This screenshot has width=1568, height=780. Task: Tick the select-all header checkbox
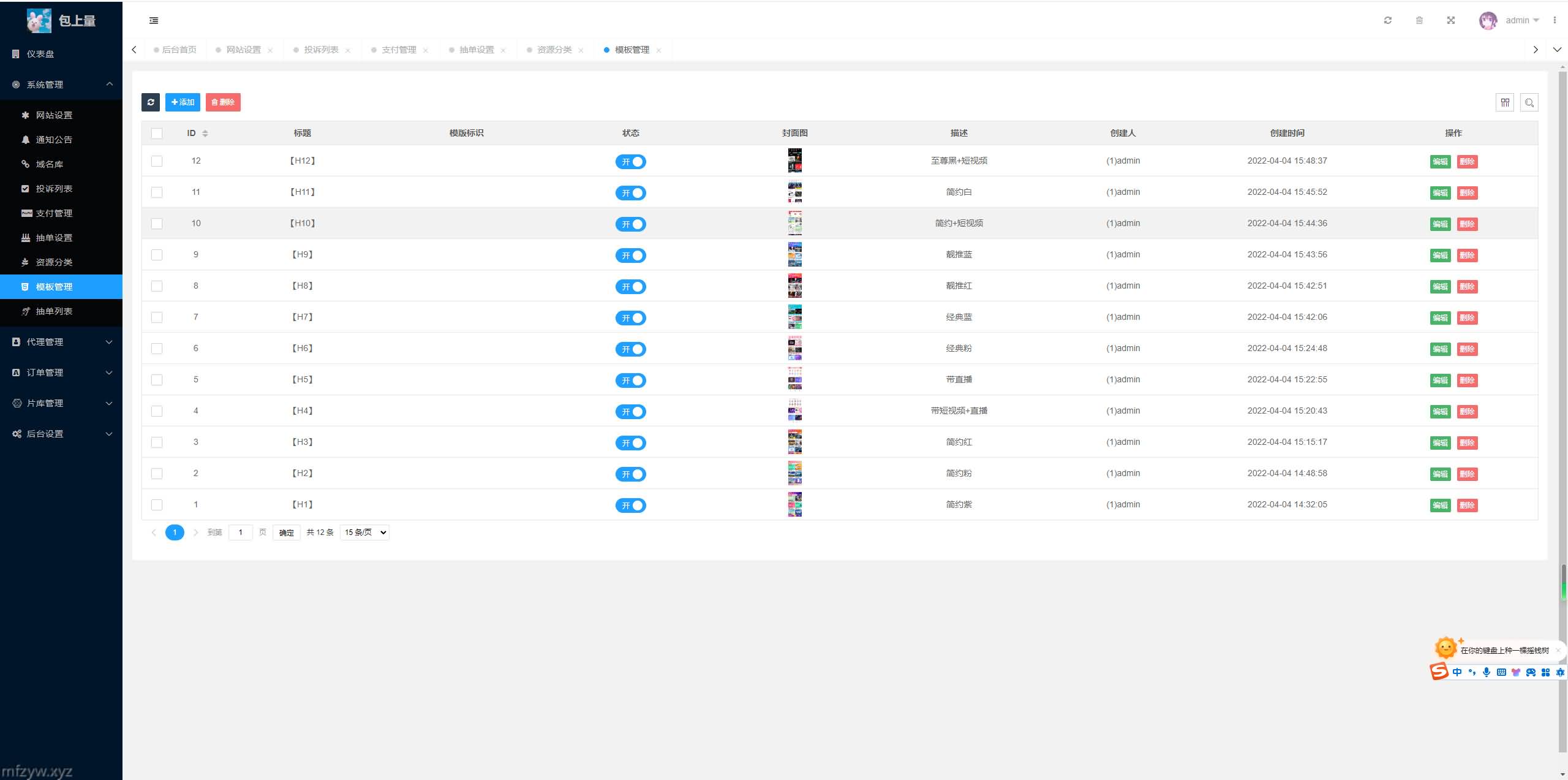point(157,134)
